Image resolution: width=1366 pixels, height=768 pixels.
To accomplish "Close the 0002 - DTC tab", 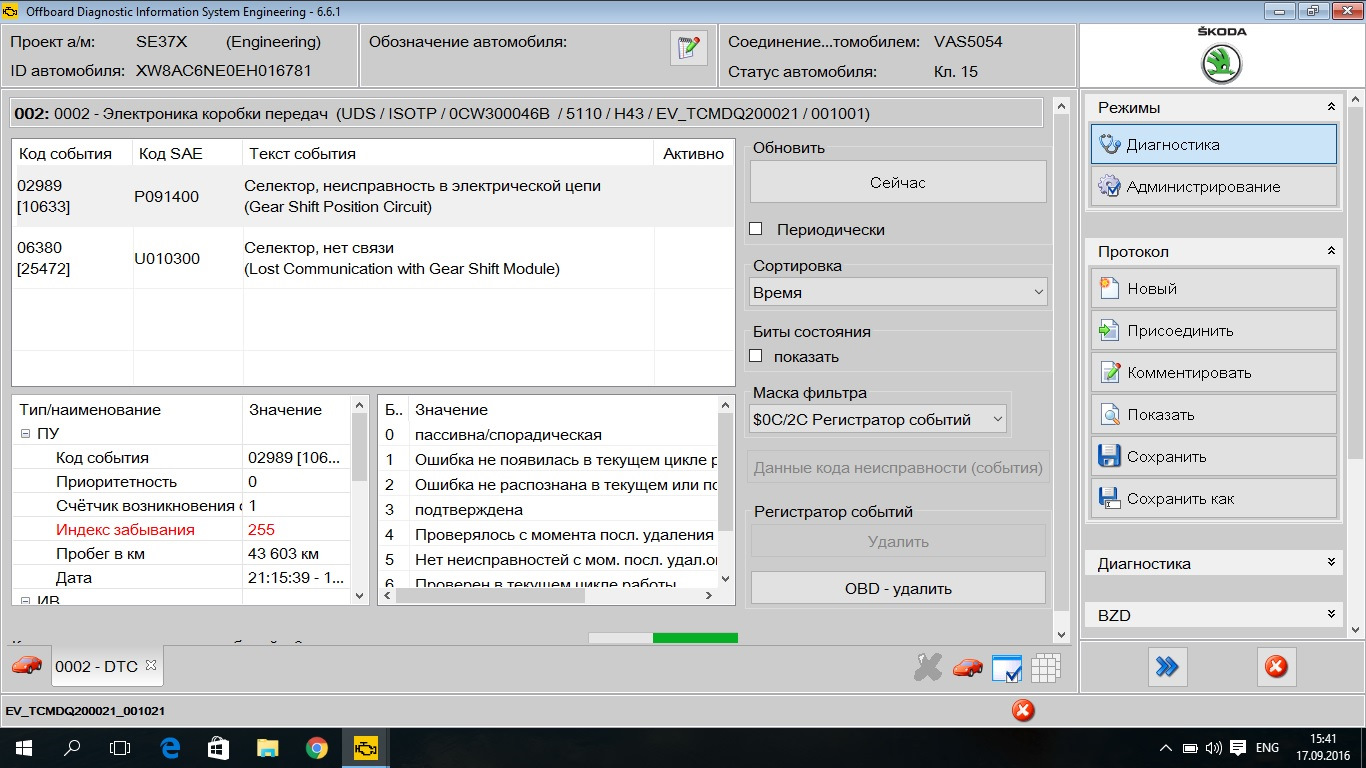I will [x=151, y=665].
